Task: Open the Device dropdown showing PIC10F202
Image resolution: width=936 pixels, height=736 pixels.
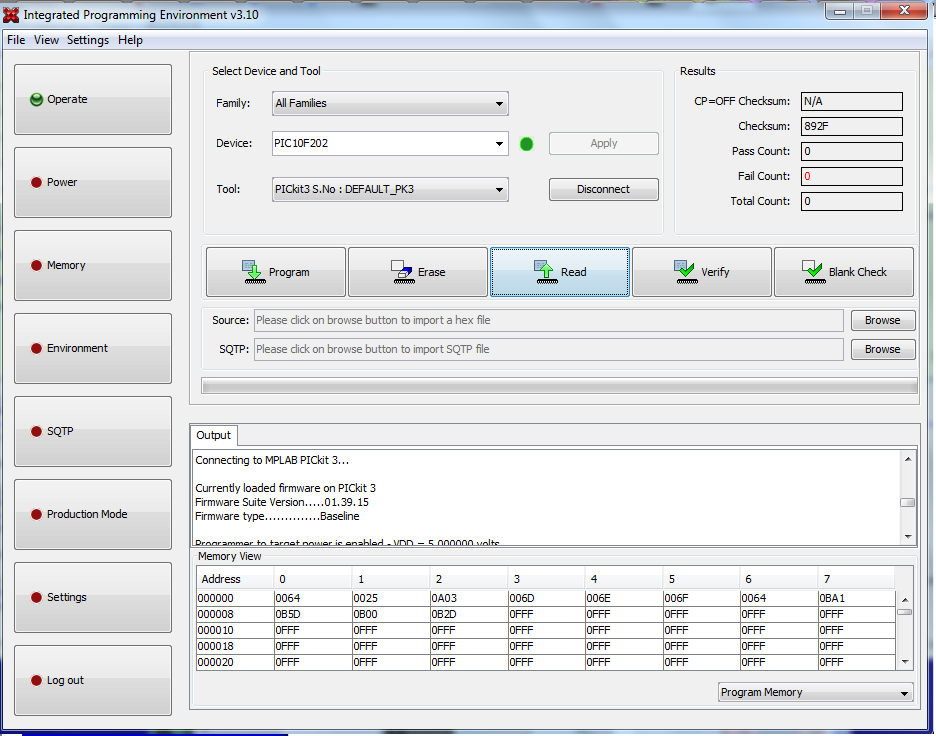Action: (x=390, y=143)
